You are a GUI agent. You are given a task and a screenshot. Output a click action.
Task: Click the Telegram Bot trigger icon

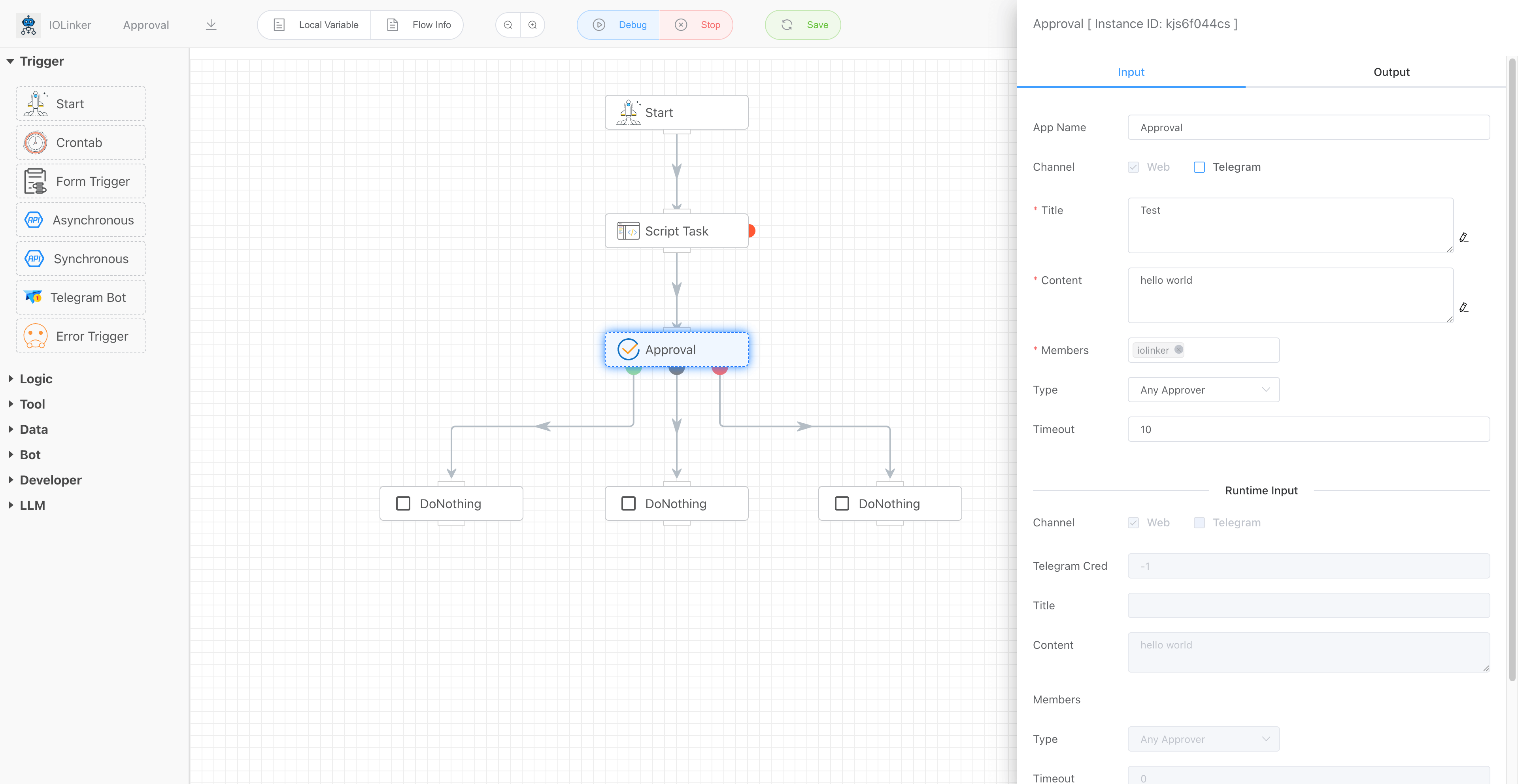(x=34, y=297)
